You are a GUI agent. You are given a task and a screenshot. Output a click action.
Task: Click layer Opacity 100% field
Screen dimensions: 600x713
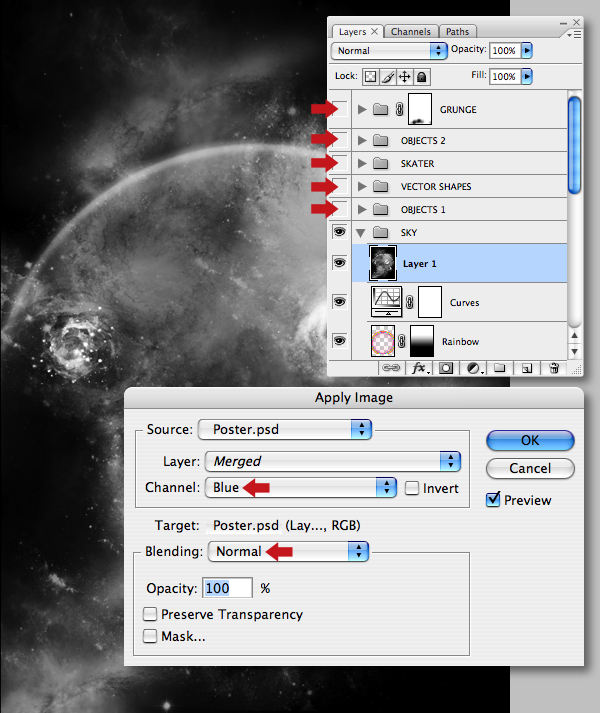click(x=504, y=50)
